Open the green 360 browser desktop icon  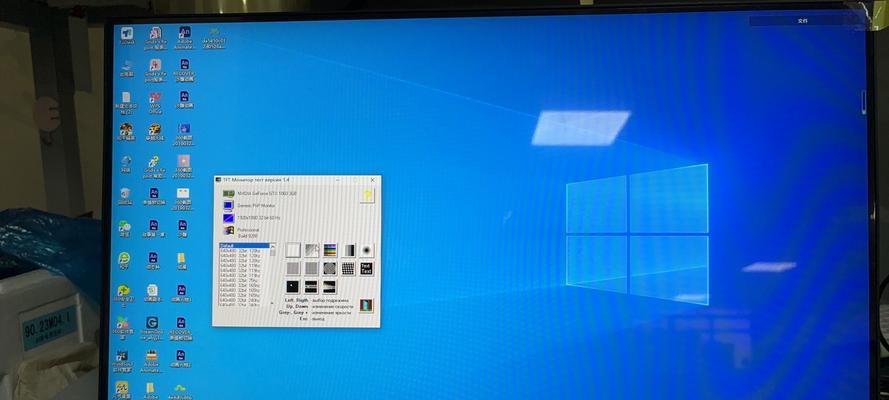click(124, 261)
